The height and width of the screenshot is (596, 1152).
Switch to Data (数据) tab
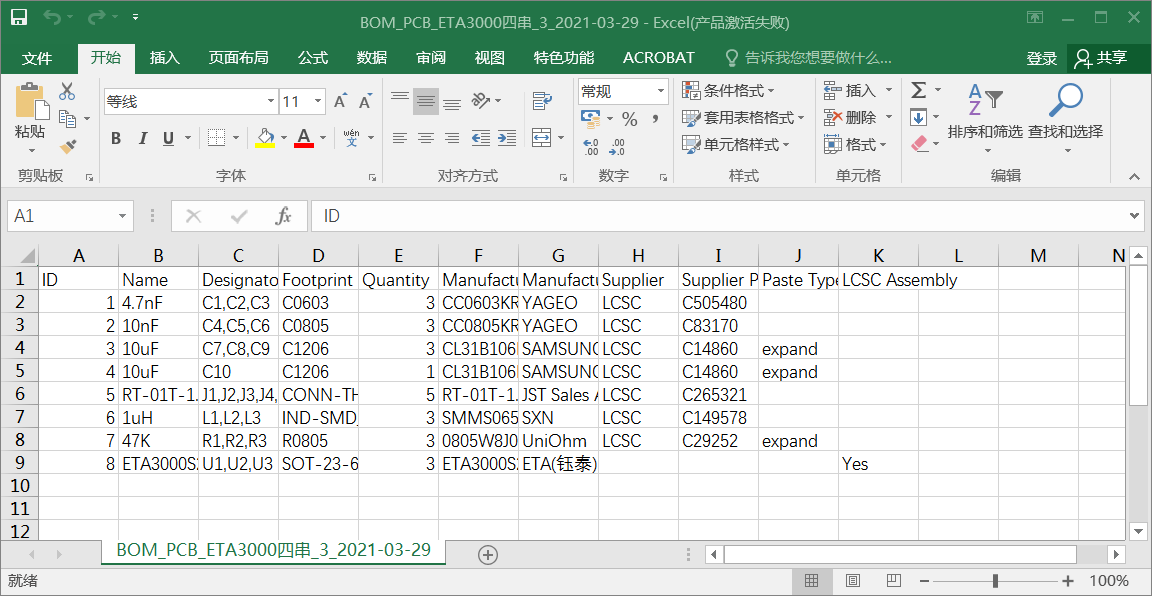click(372, 58)
